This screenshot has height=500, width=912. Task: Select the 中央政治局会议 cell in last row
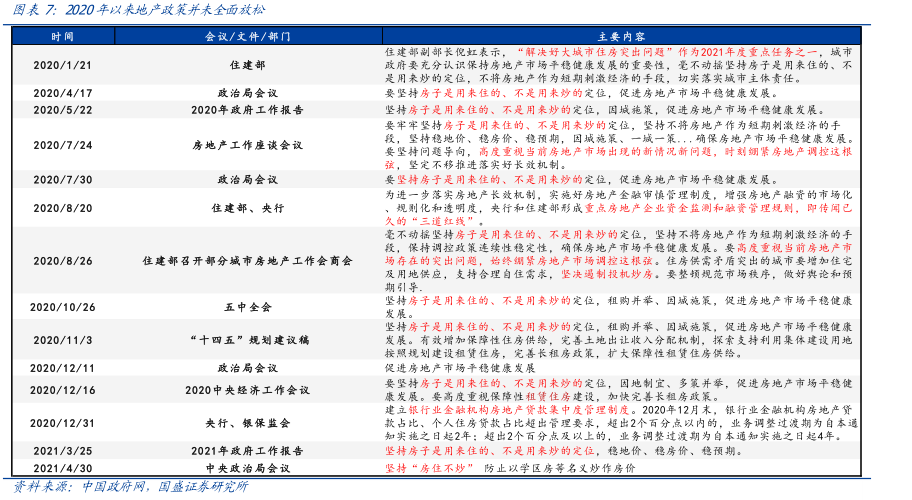(x=247, y=467)
